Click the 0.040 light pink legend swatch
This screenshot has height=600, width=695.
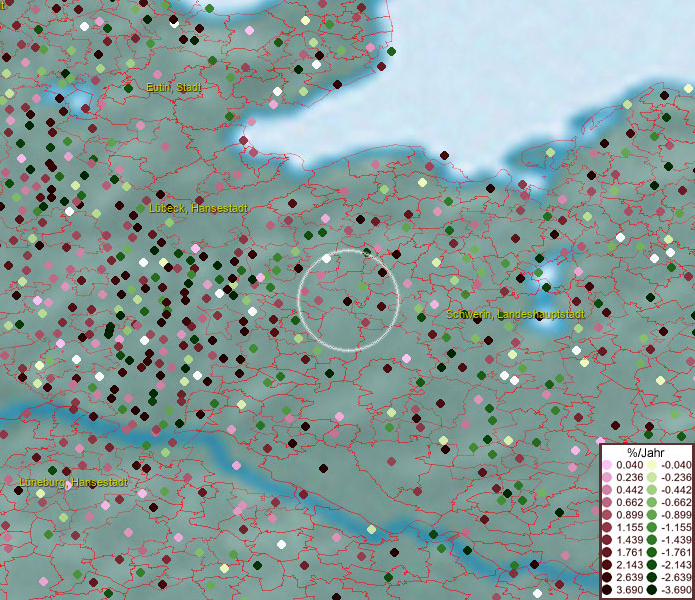click(607, 465)
